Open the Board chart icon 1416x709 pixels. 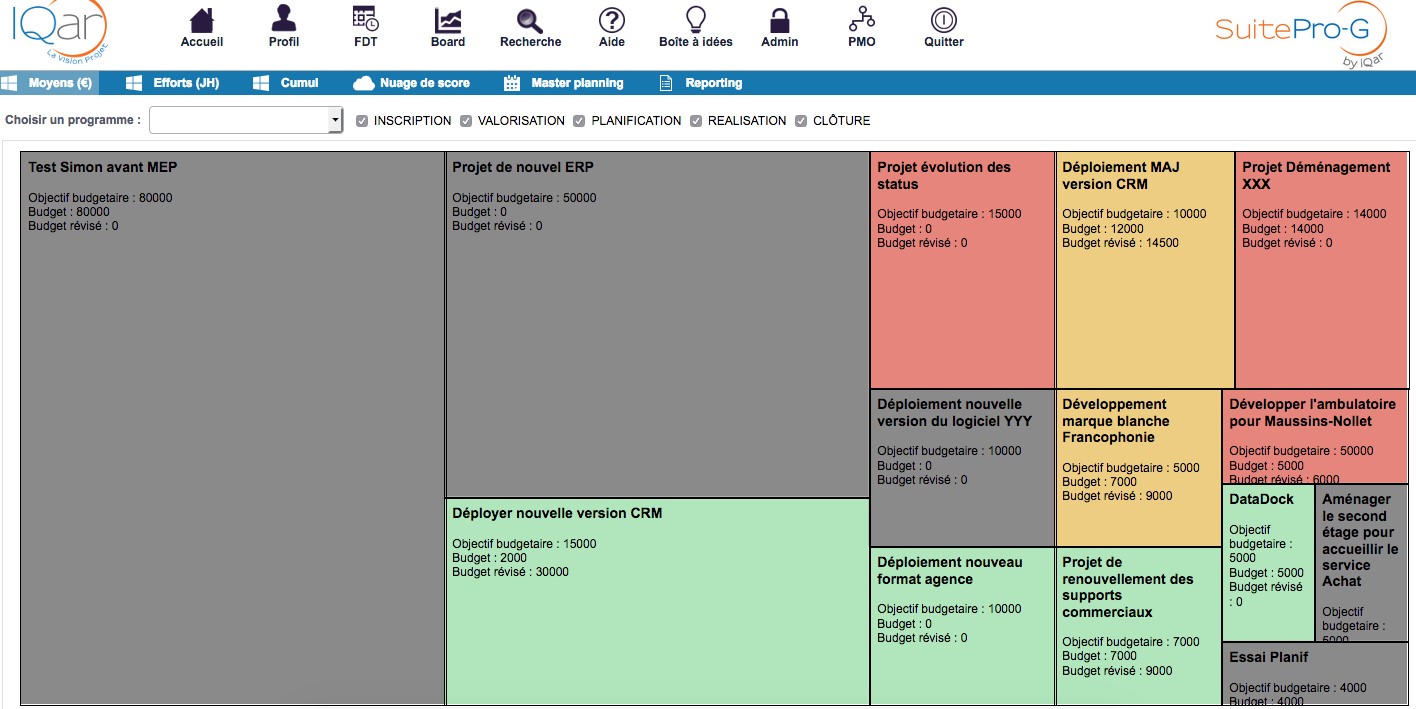[x=448, y=20]
